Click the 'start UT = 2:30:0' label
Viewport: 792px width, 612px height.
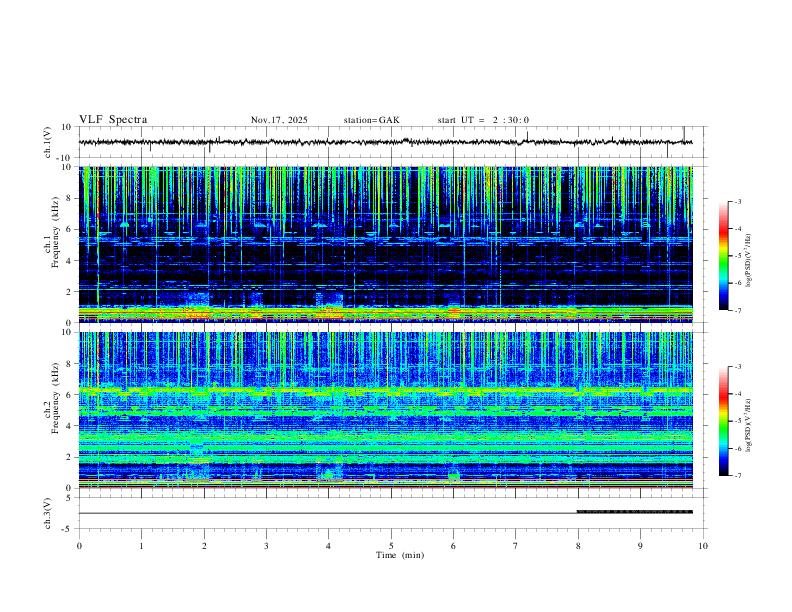(x=483, y=120)
